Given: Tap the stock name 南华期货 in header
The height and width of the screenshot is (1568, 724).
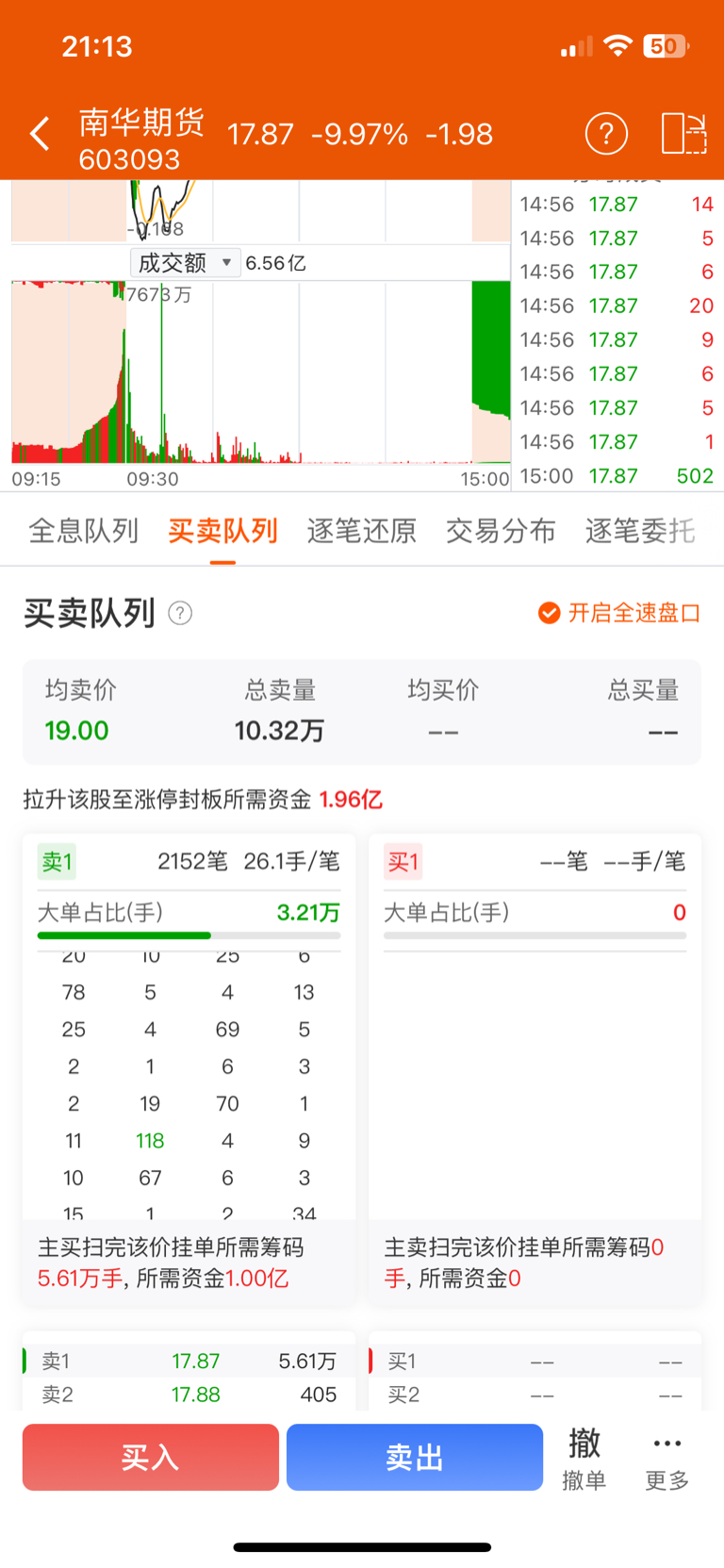Looking at the screenshot, I should point(141,123).
